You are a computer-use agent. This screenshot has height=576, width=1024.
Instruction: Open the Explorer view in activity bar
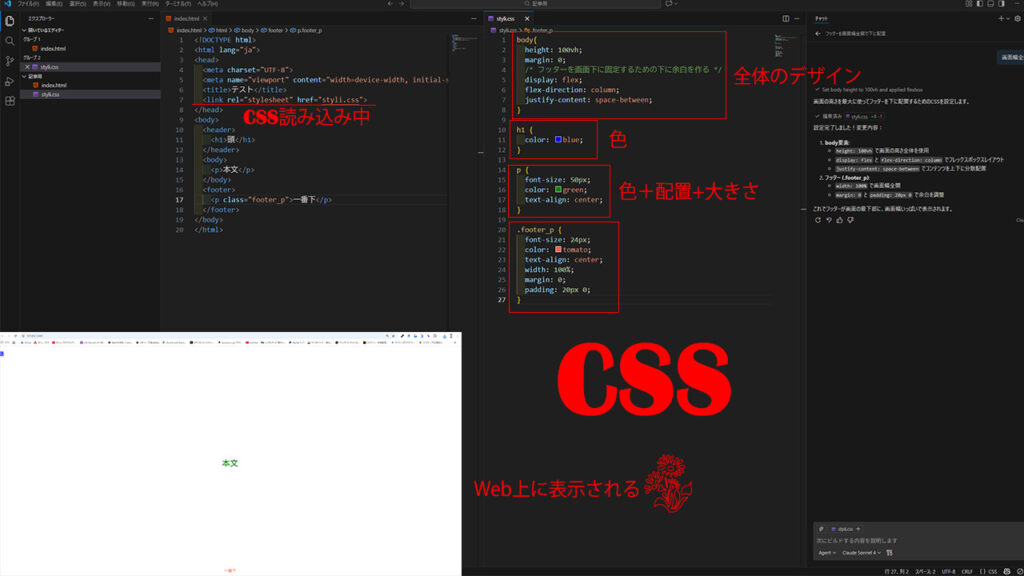[x=10, y=21]
